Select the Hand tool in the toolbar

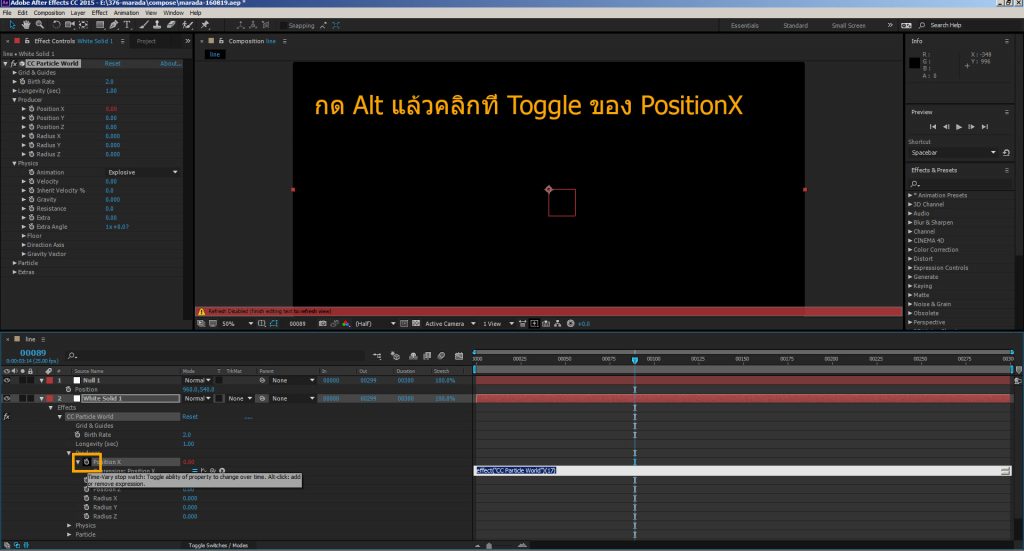25,24
